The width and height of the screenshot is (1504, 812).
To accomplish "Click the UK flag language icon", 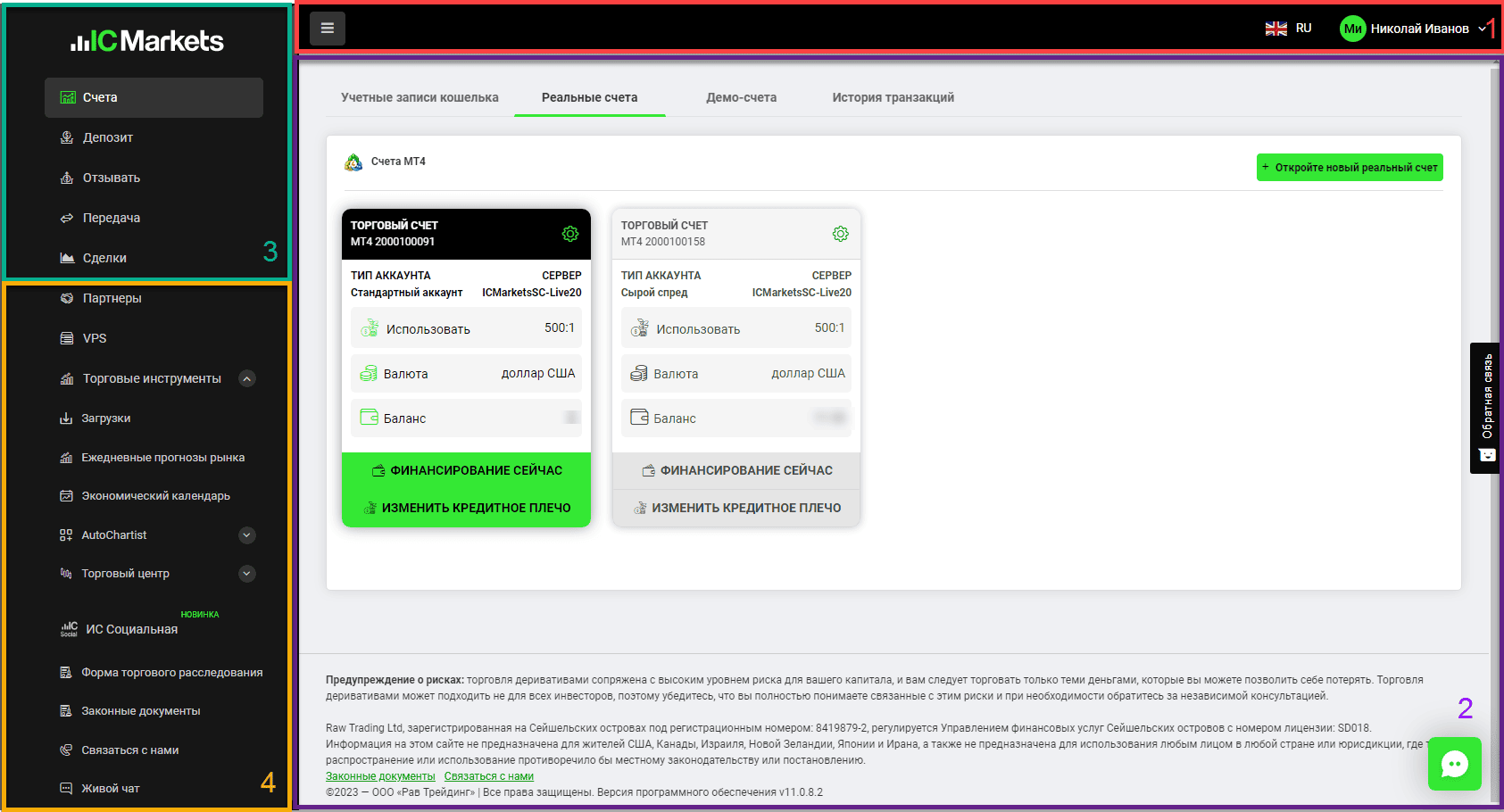I will click(x=1275, y=29).
